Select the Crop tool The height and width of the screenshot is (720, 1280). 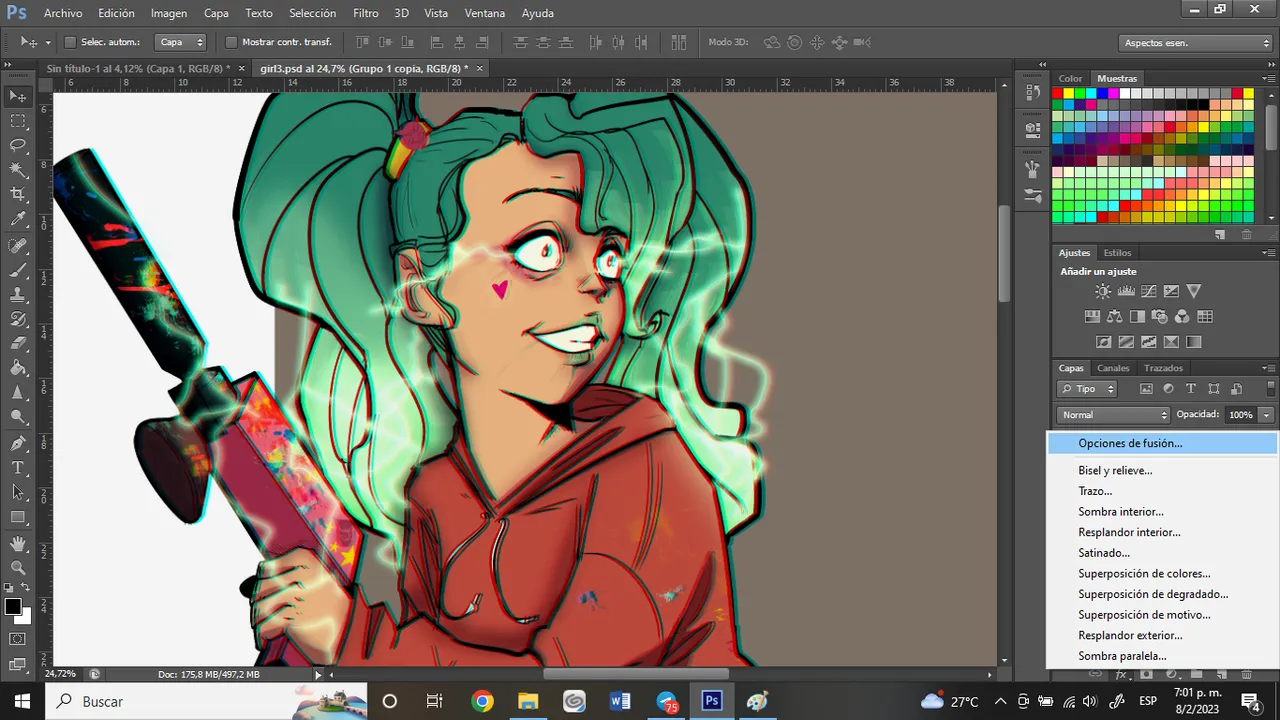tap(18, 194)
